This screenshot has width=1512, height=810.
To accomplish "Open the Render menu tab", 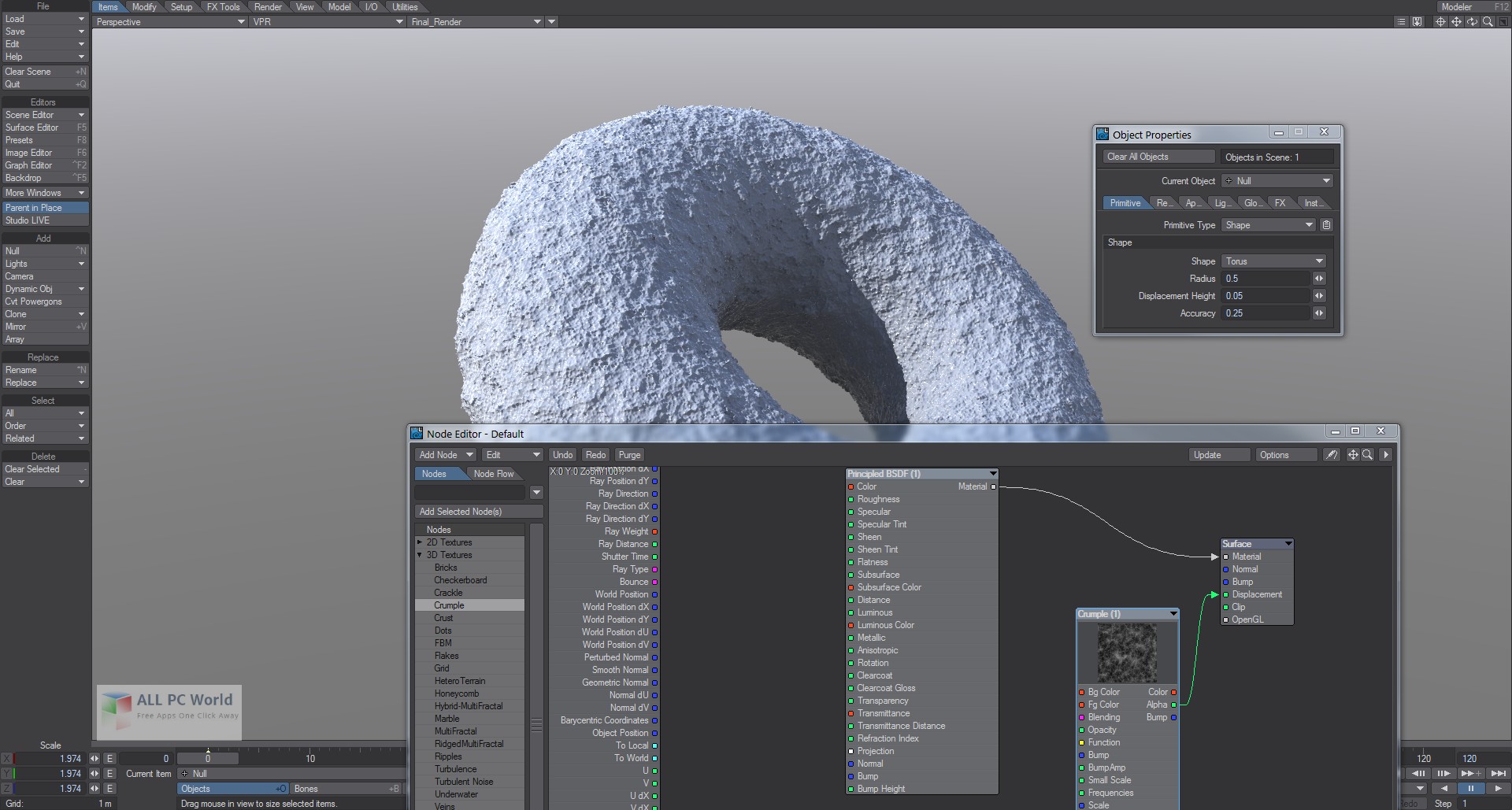I will click(268, 7).
